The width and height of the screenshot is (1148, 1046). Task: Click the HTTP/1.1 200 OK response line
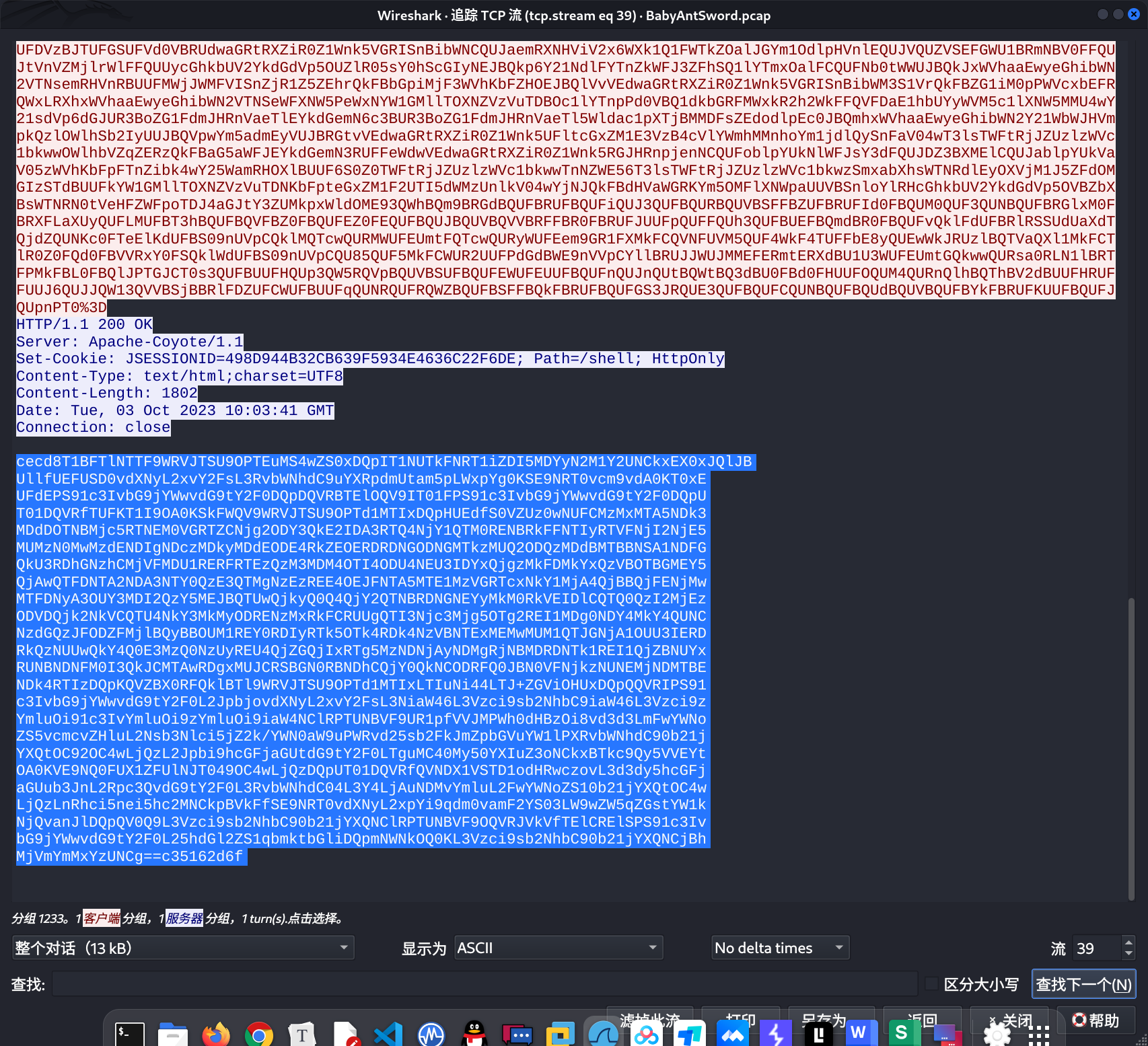point(85,324)
